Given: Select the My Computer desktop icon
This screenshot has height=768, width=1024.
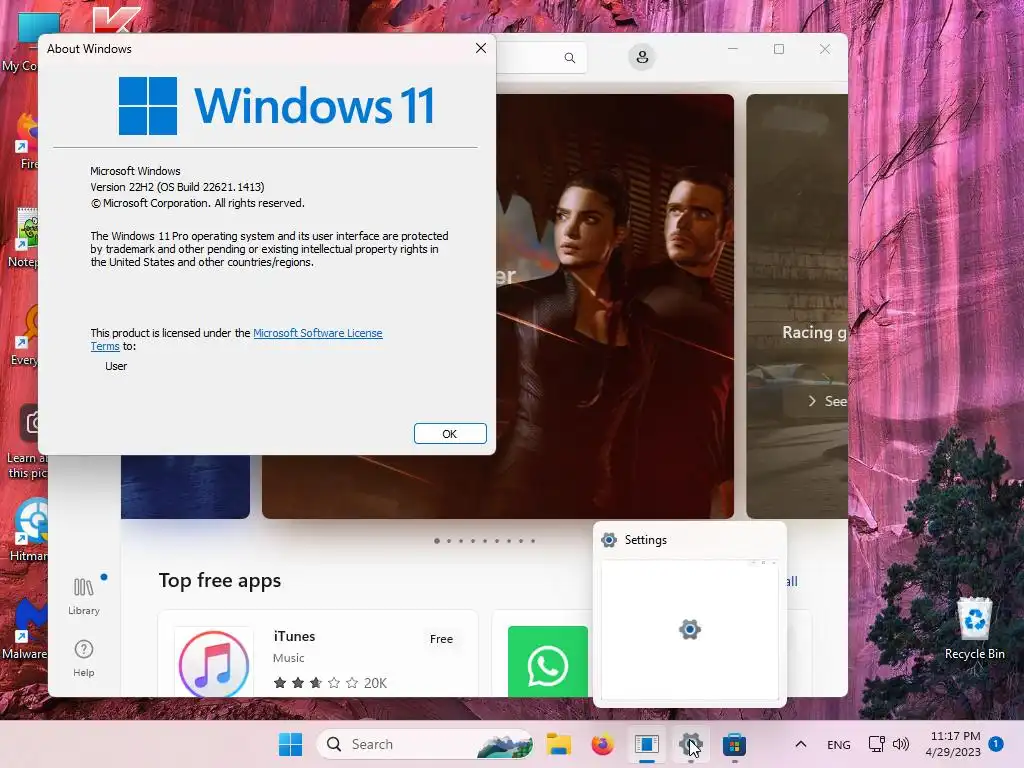Looking at the screenshot, I should [22, 42].
